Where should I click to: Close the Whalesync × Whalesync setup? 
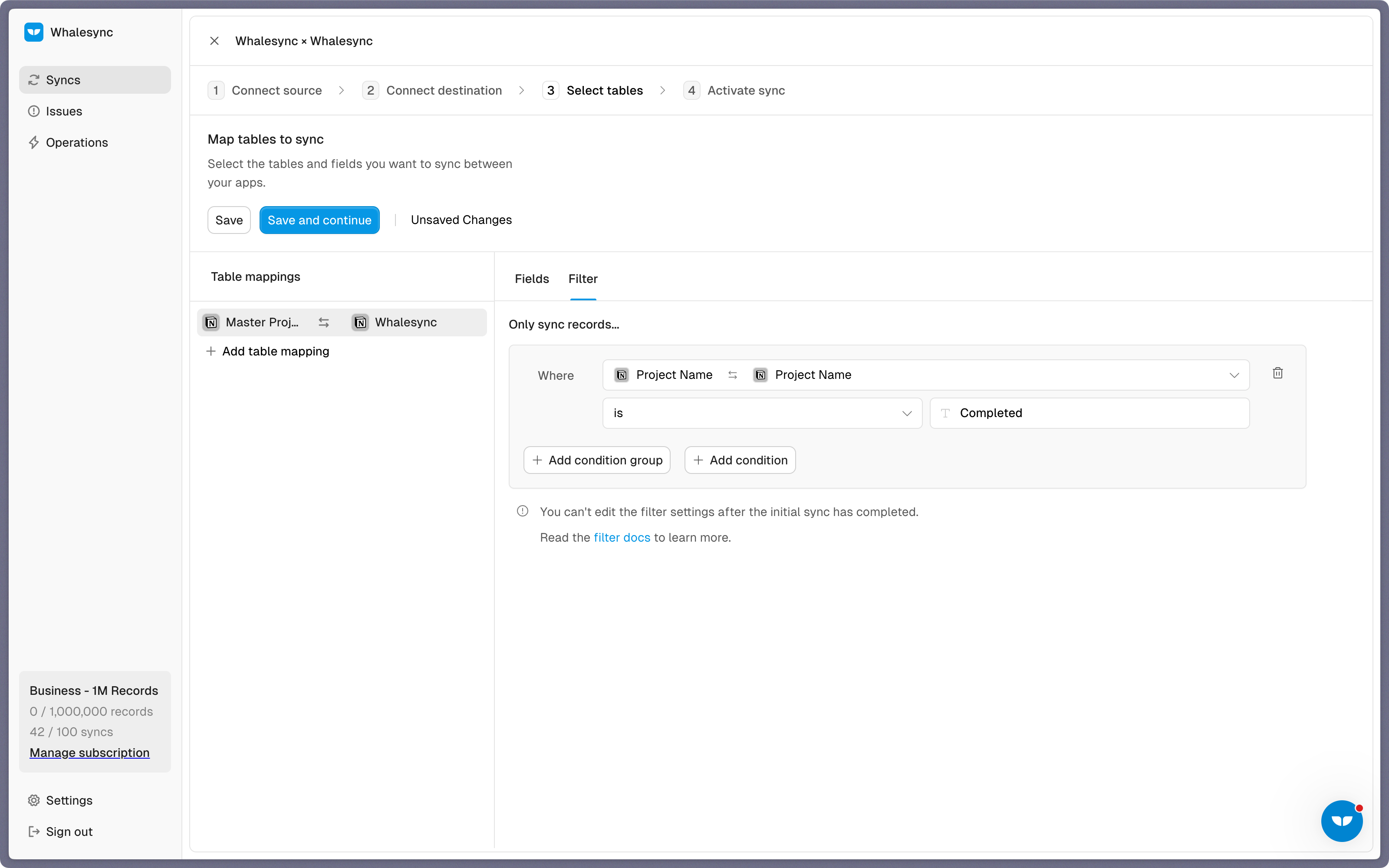214,41
